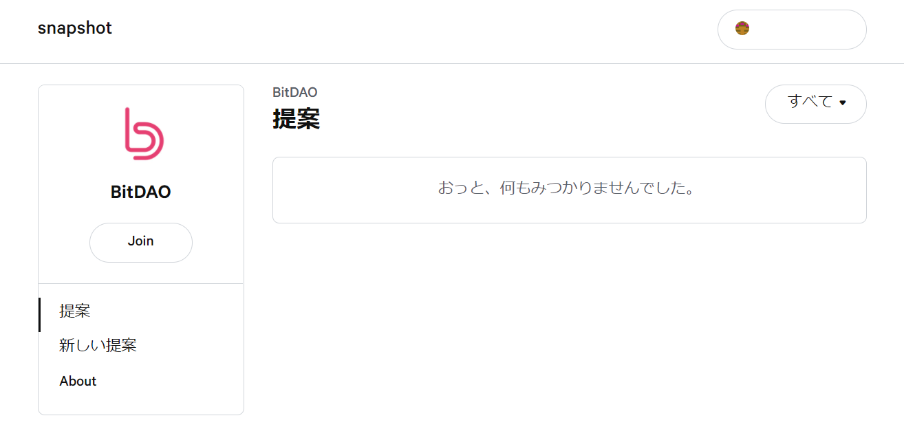This screenshot has width=904, height=440.
Task: Click the active marker bar beside 提案
Action: coord(39,315)
